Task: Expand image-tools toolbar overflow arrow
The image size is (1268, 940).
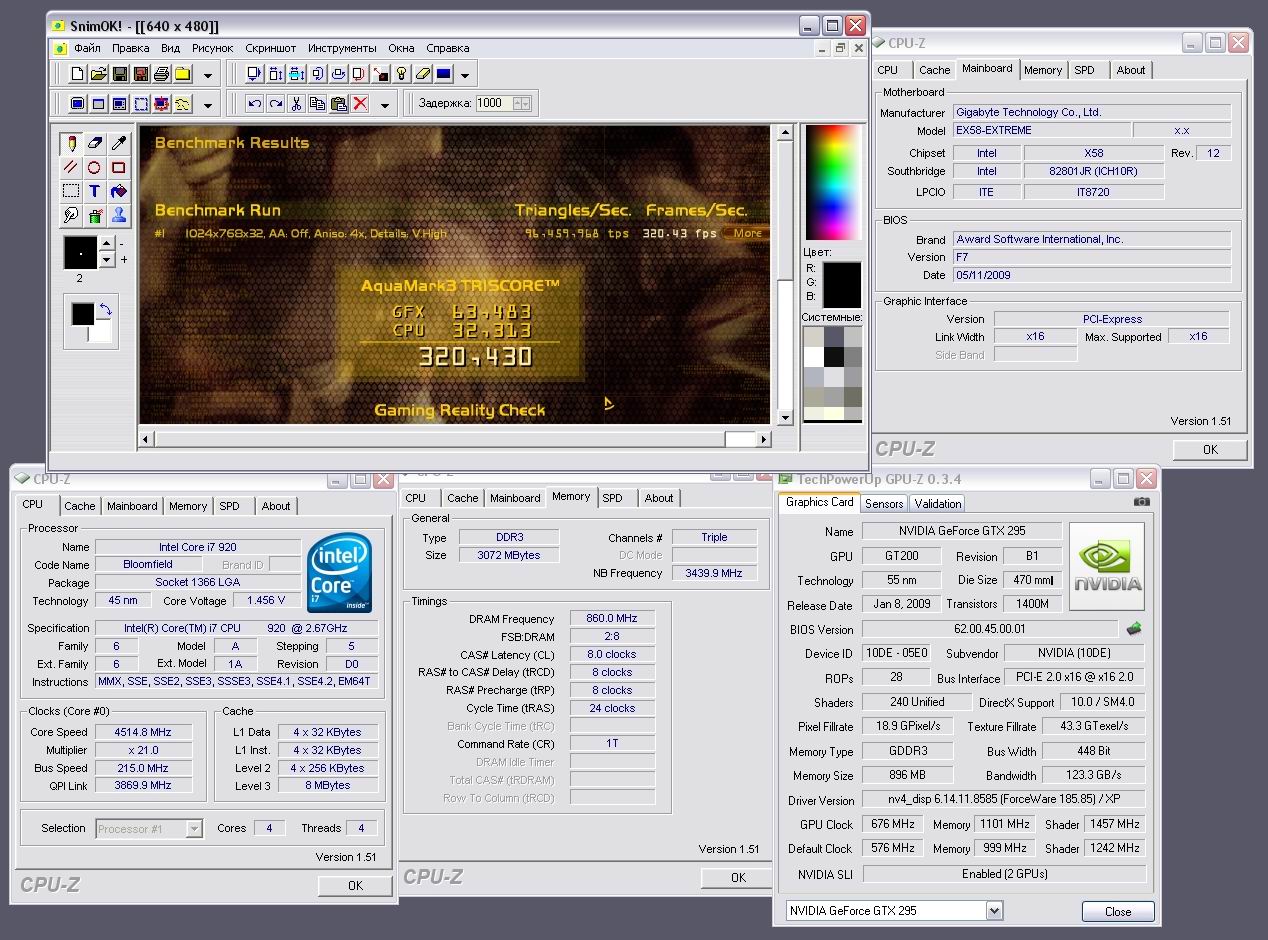Action: [465, 75]
